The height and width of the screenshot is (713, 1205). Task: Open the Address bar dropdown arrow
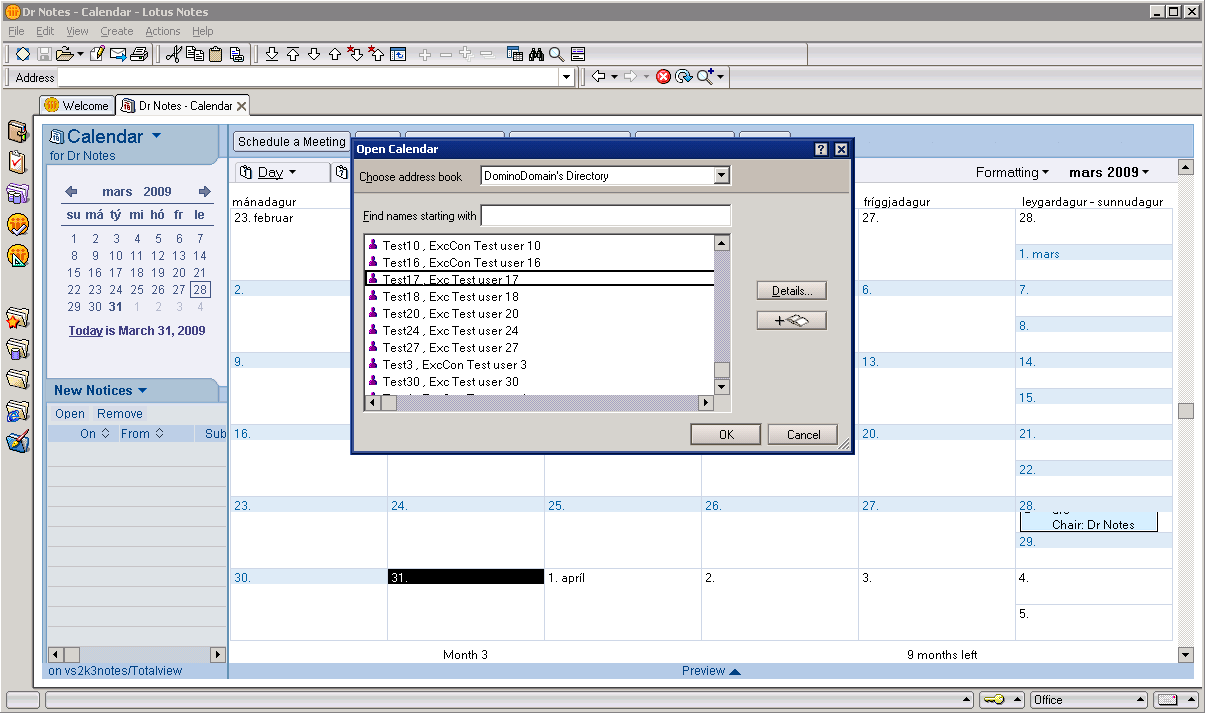click(x=567, y=77)
